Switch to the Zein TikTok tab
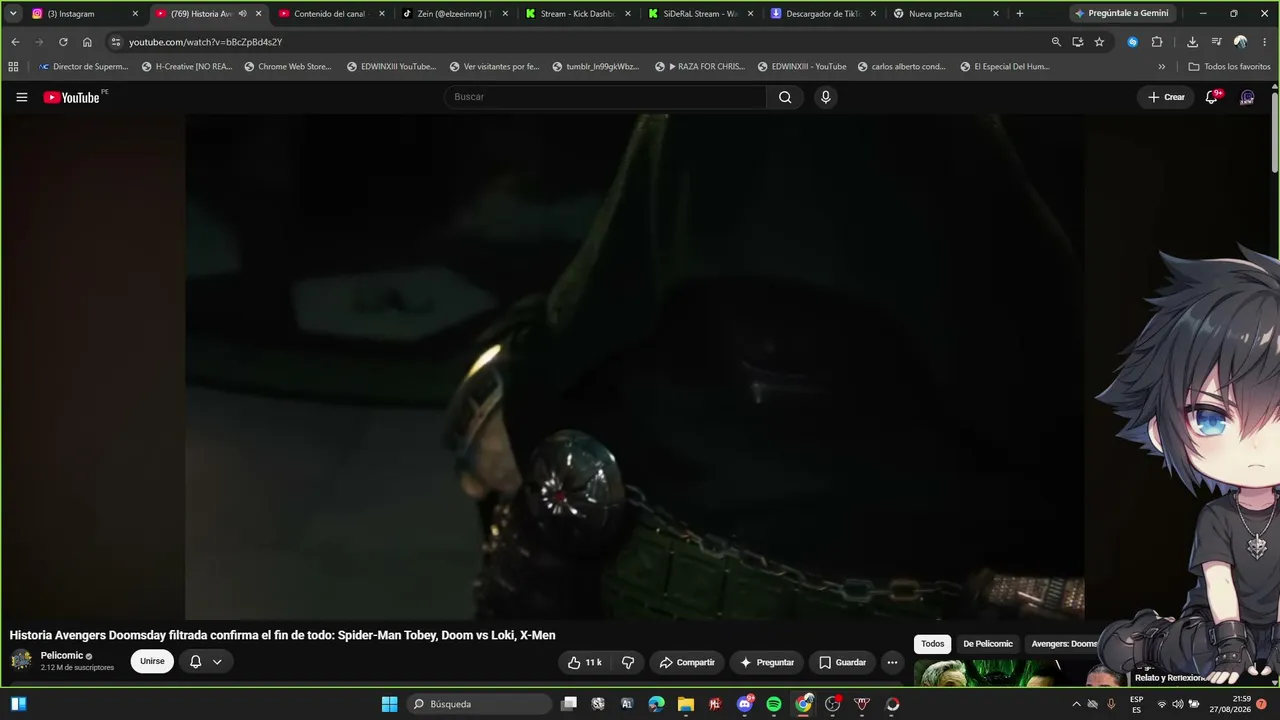Screen dimensions: 1280x720 pyautogui.click(x=455, y=14)
